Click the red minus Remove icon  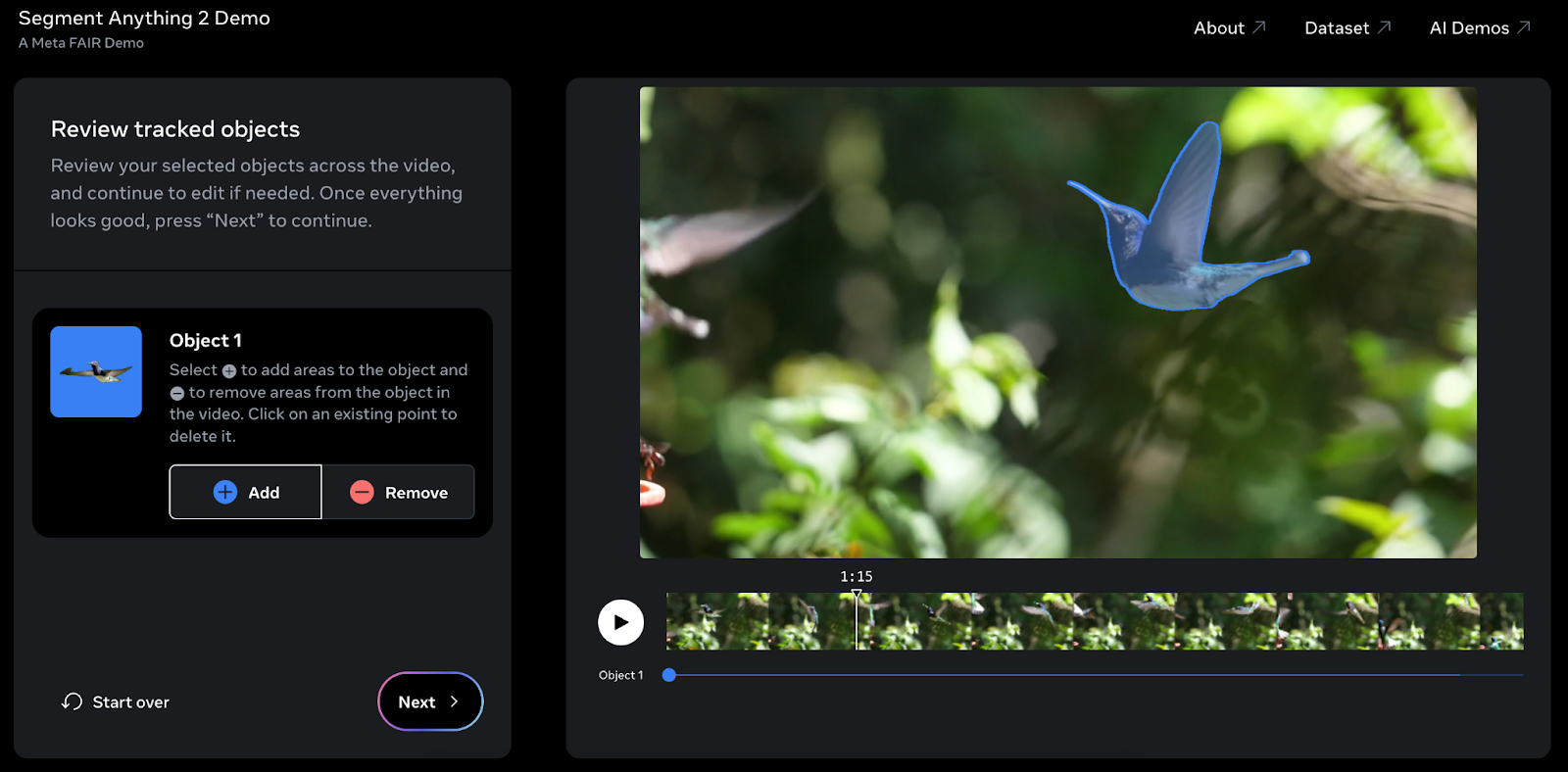point(362,492)
